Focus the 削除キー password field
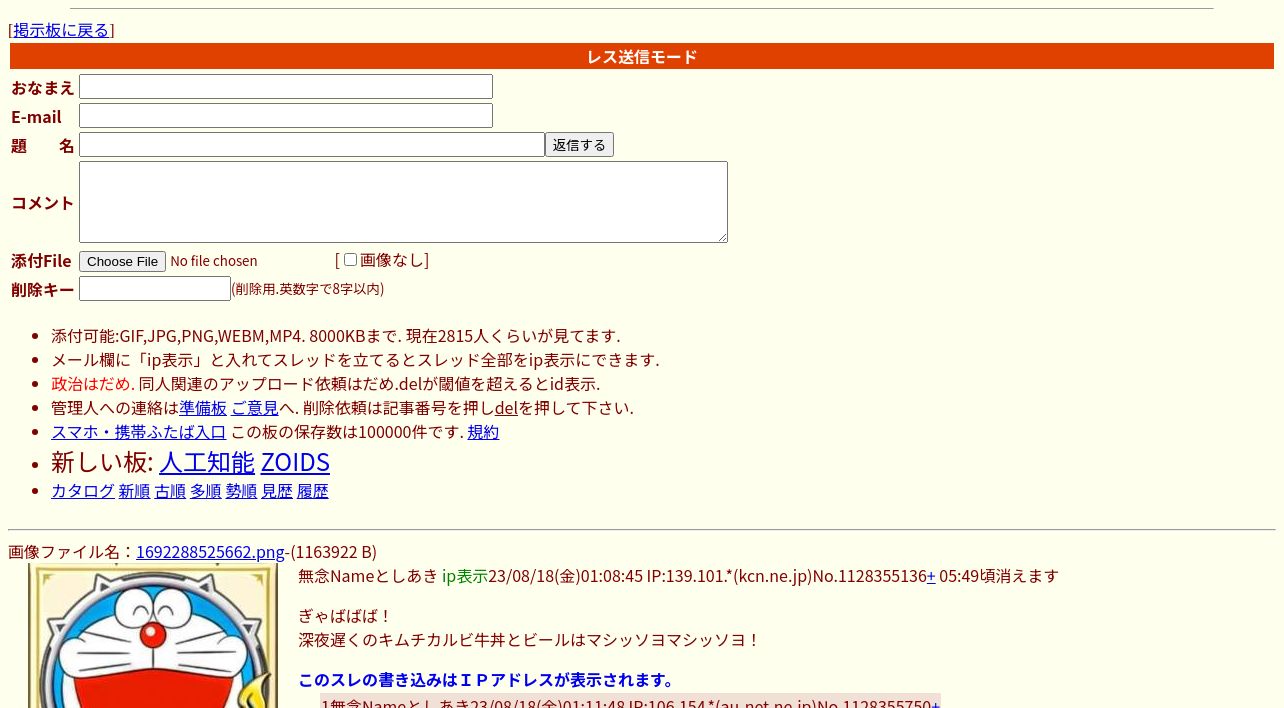This screenshot has width=1284, height=708. (x=155, y=289)
